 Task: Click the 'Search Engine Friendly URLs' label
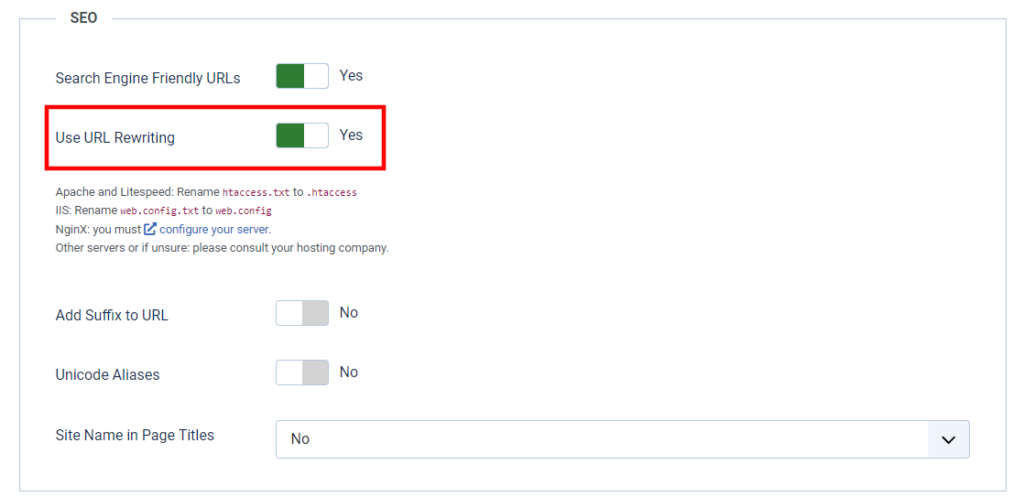[x=147, y=78]
